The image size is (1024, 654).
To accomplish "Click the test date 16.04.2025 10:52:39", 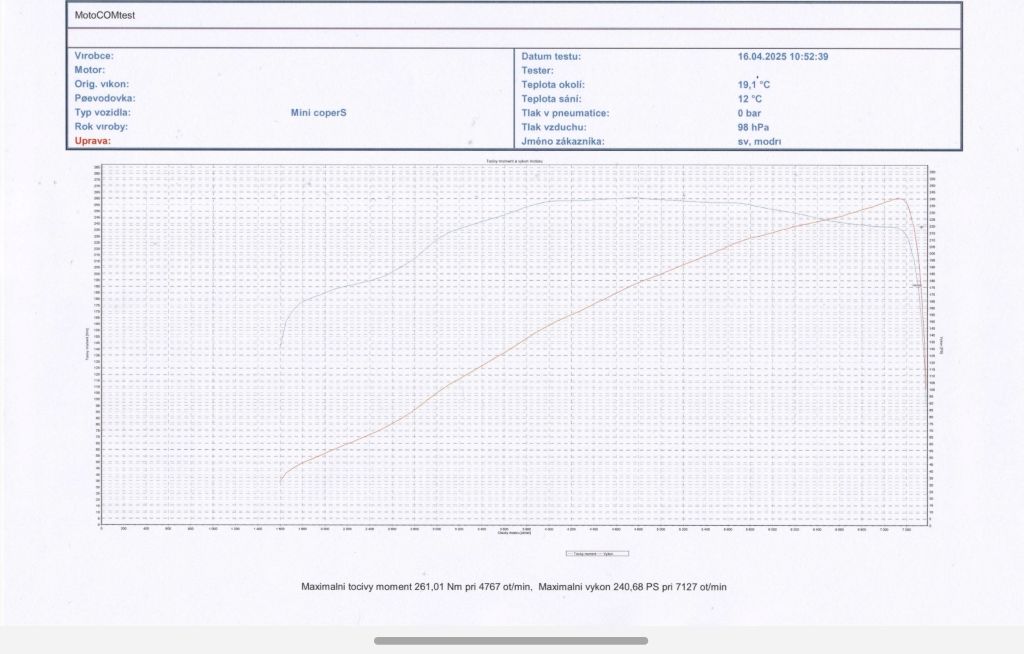I will coord(782,57).
